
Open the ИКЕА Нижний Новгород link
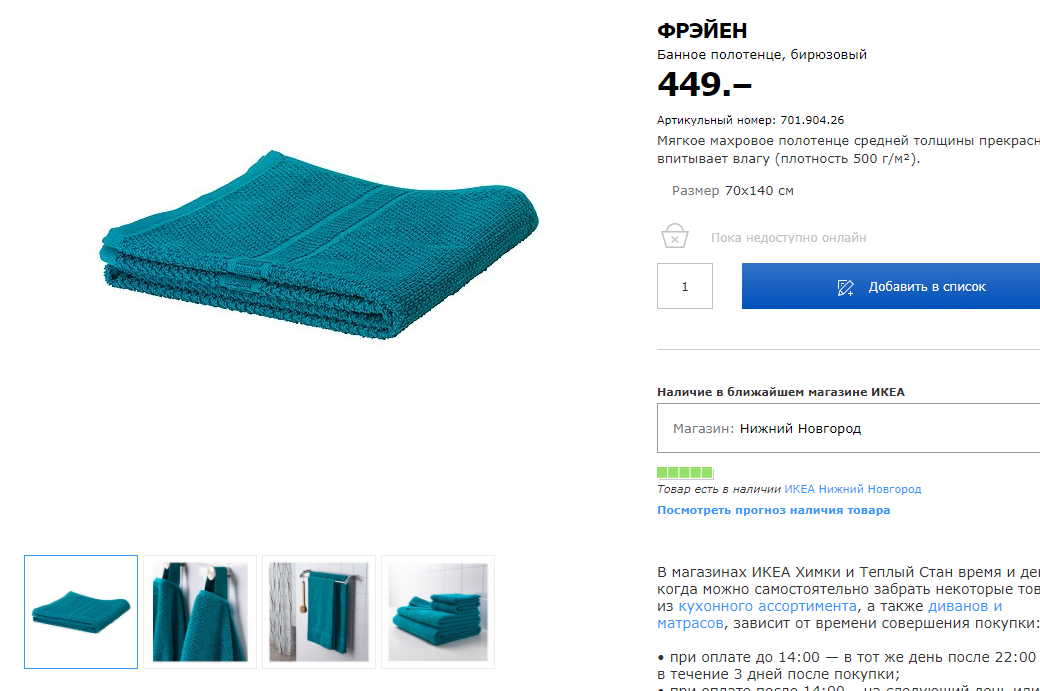(x=852, y=489)
